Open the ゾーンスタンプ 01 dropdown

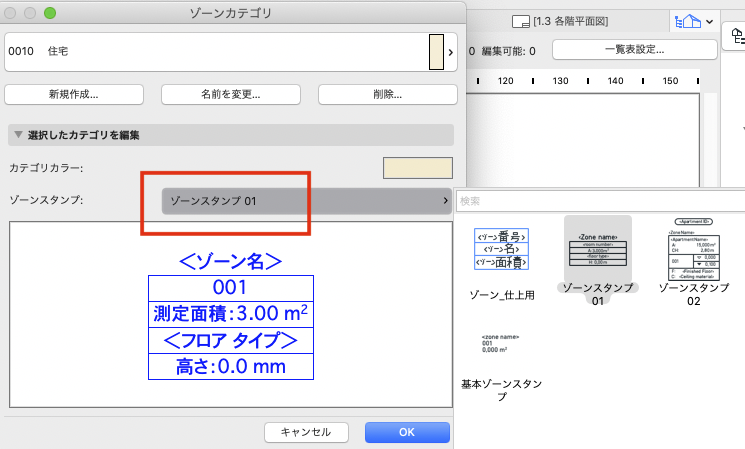click(x=306, y=201)
